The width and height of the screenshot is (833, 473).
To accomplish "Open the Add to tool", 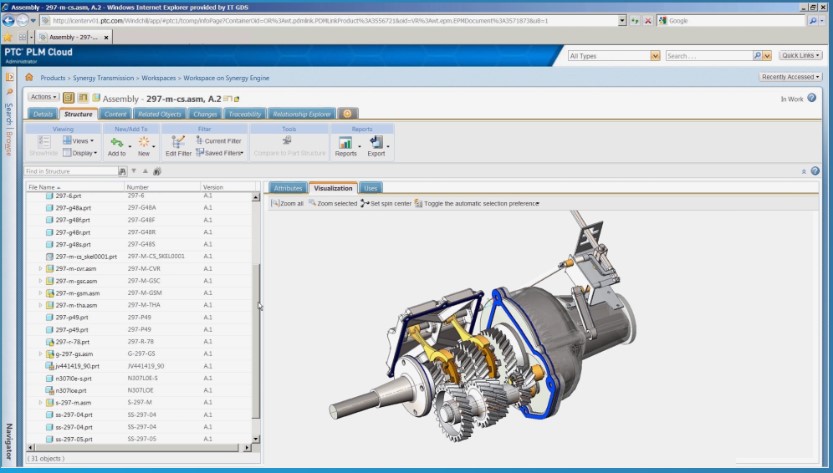I will 117,147.
